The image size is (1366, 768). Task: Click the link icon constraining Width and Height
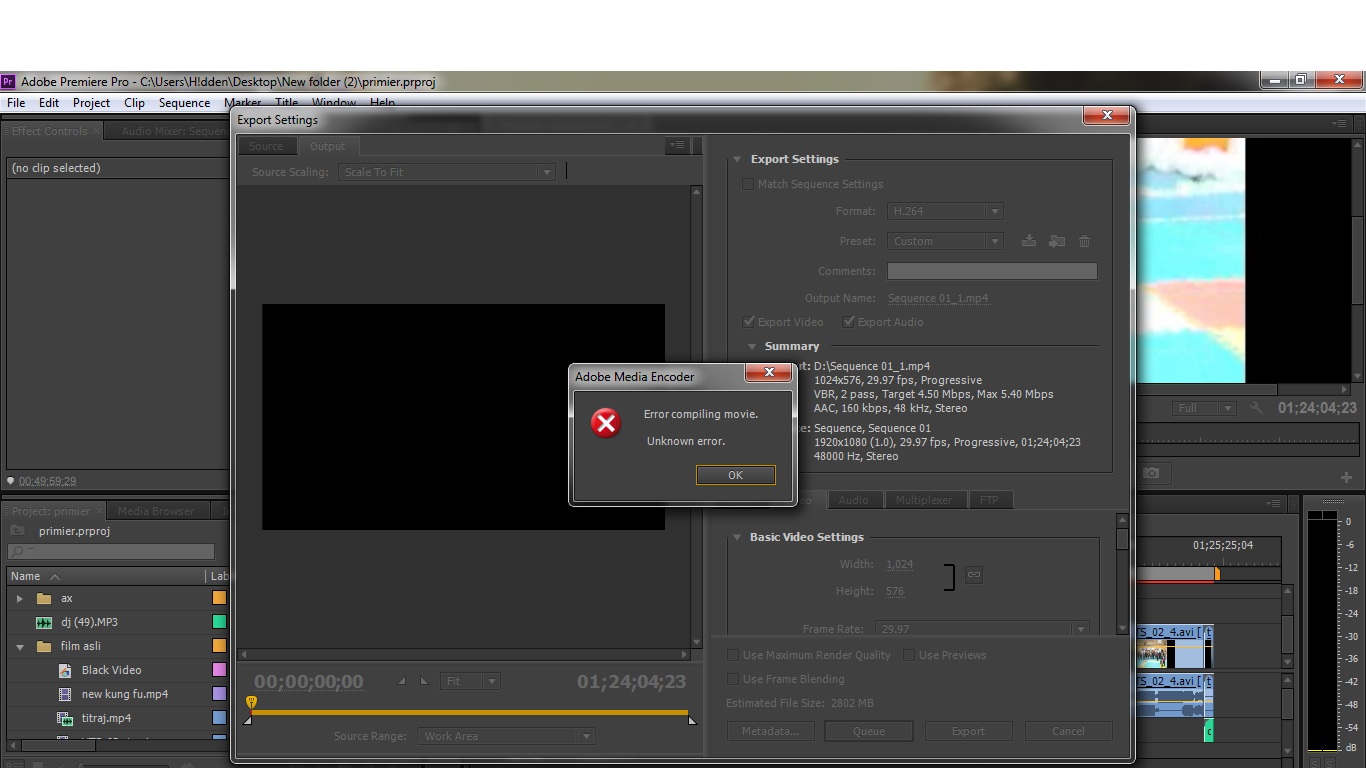click(x=973, y=575)
